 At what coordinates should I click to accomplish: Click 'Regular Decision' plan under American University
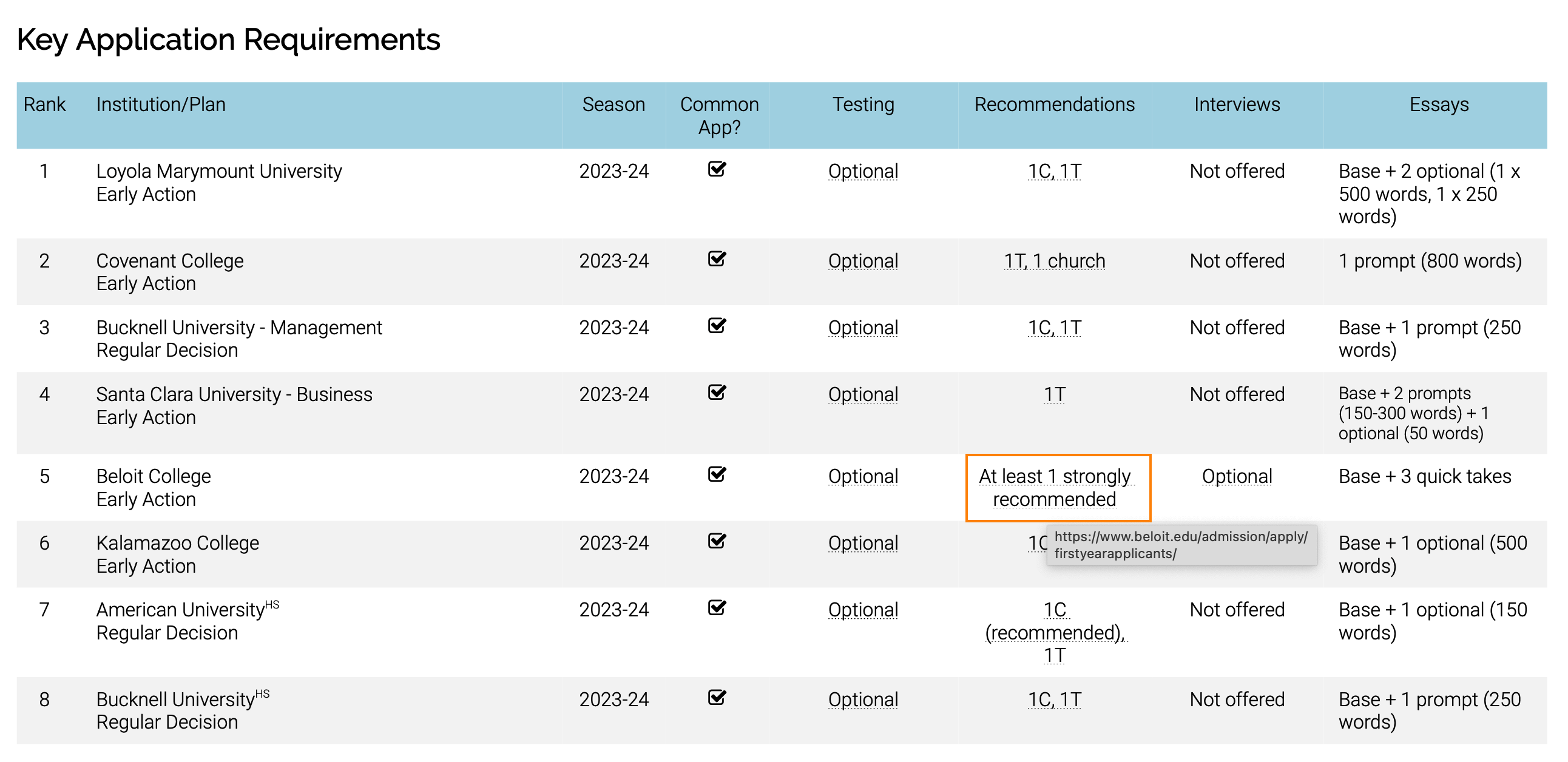click(x=167, y=633)
